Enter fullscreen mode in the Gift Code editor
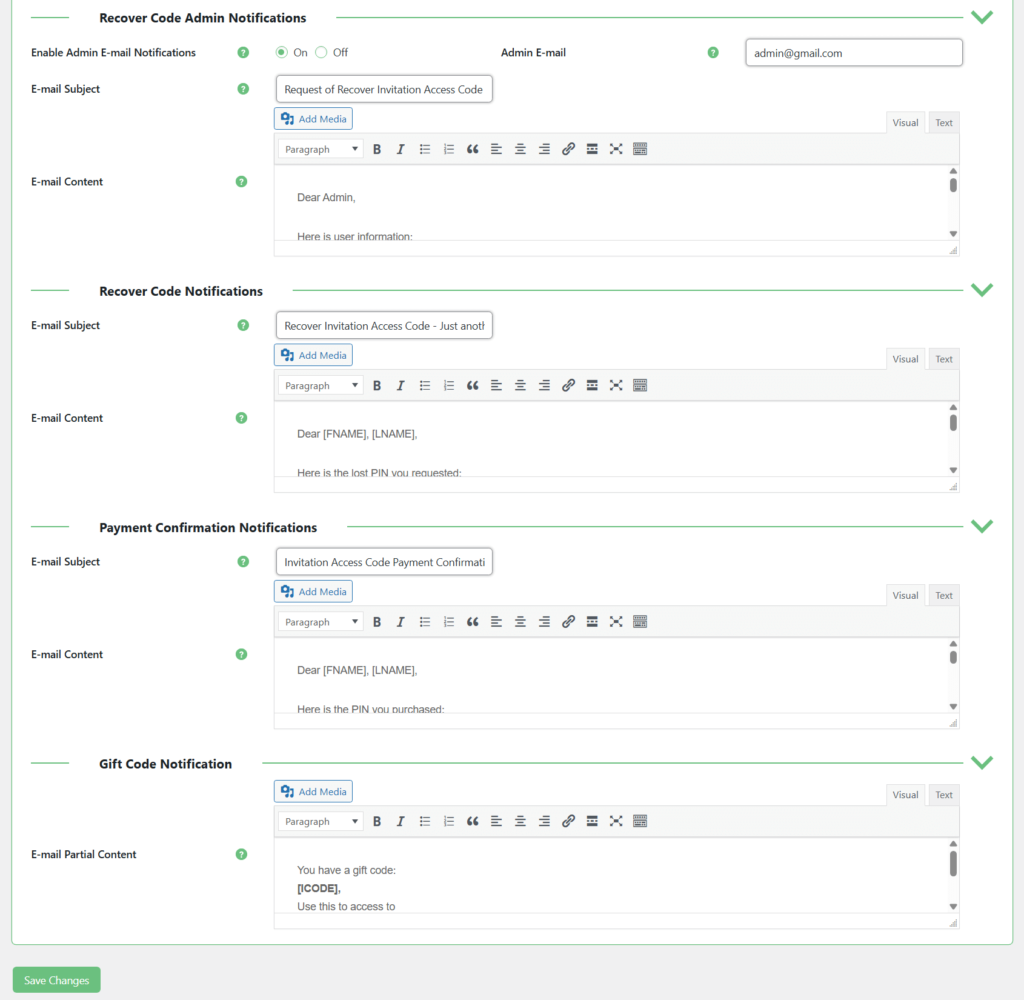 click(616, 820)
